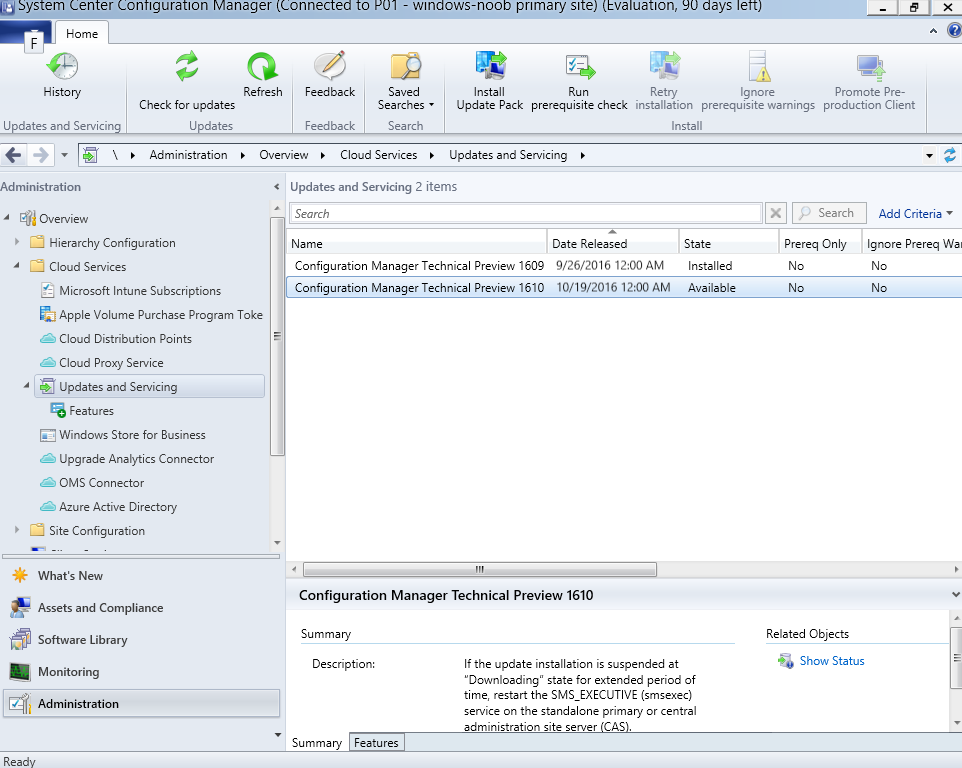
Task: Clear the search with the X button
Action: [775, 213]
